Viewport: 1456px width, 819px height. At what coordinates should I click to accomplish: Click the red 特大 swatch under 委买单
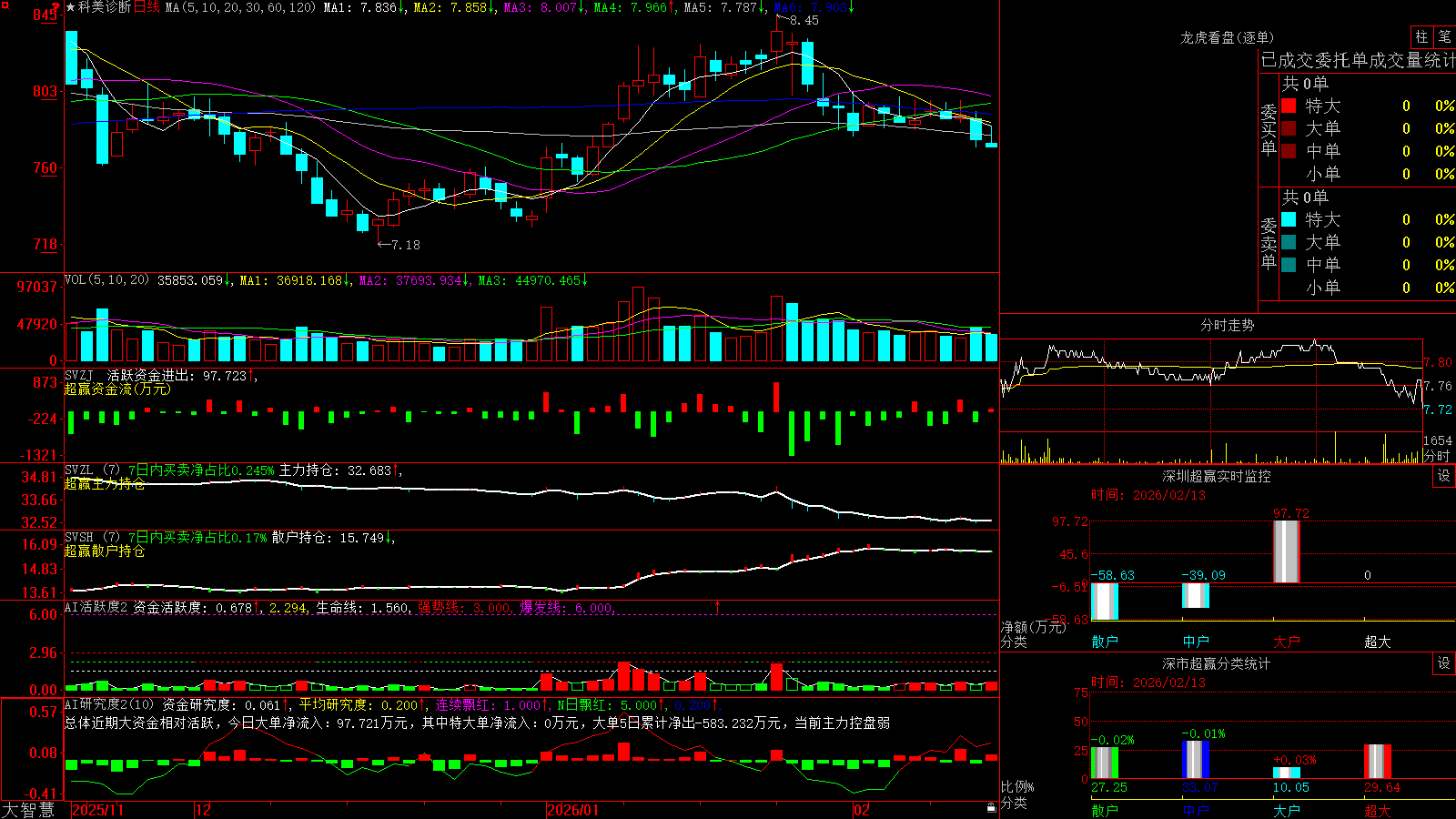(x=1289, y=106)
